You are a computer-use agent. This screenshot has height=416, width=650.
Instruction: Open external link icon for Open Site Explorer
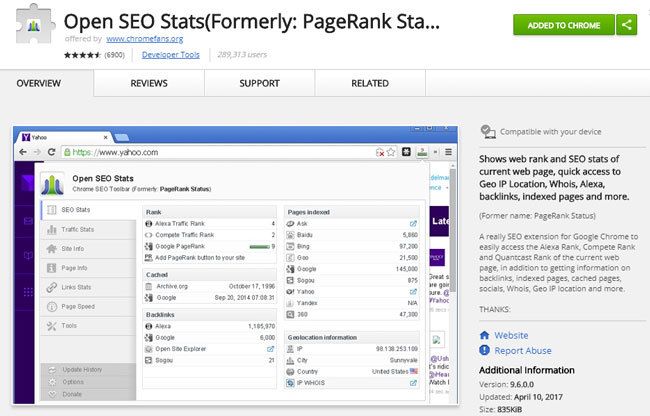270,349
